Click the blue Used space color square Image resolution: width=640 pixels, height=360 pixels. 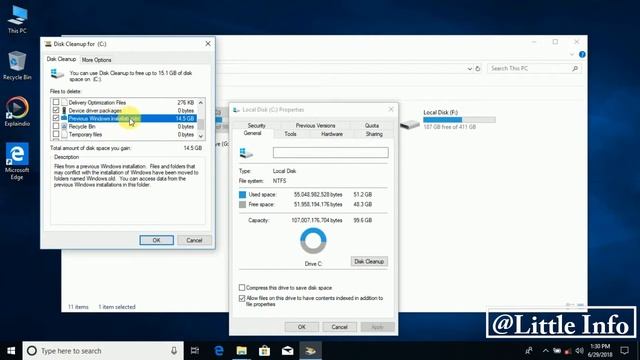coord(242,195)
